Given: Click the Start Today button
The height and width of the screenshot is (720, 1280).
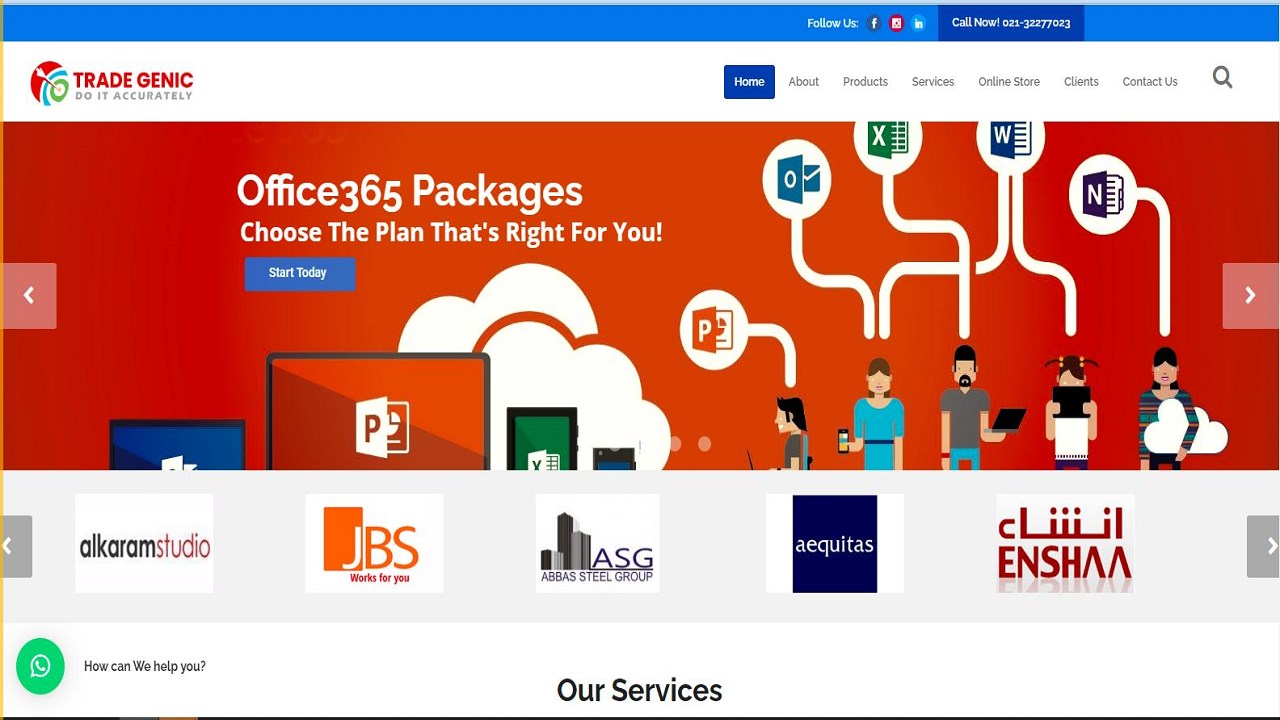Looking at the screenshot, I should click(x=299, y=273).
